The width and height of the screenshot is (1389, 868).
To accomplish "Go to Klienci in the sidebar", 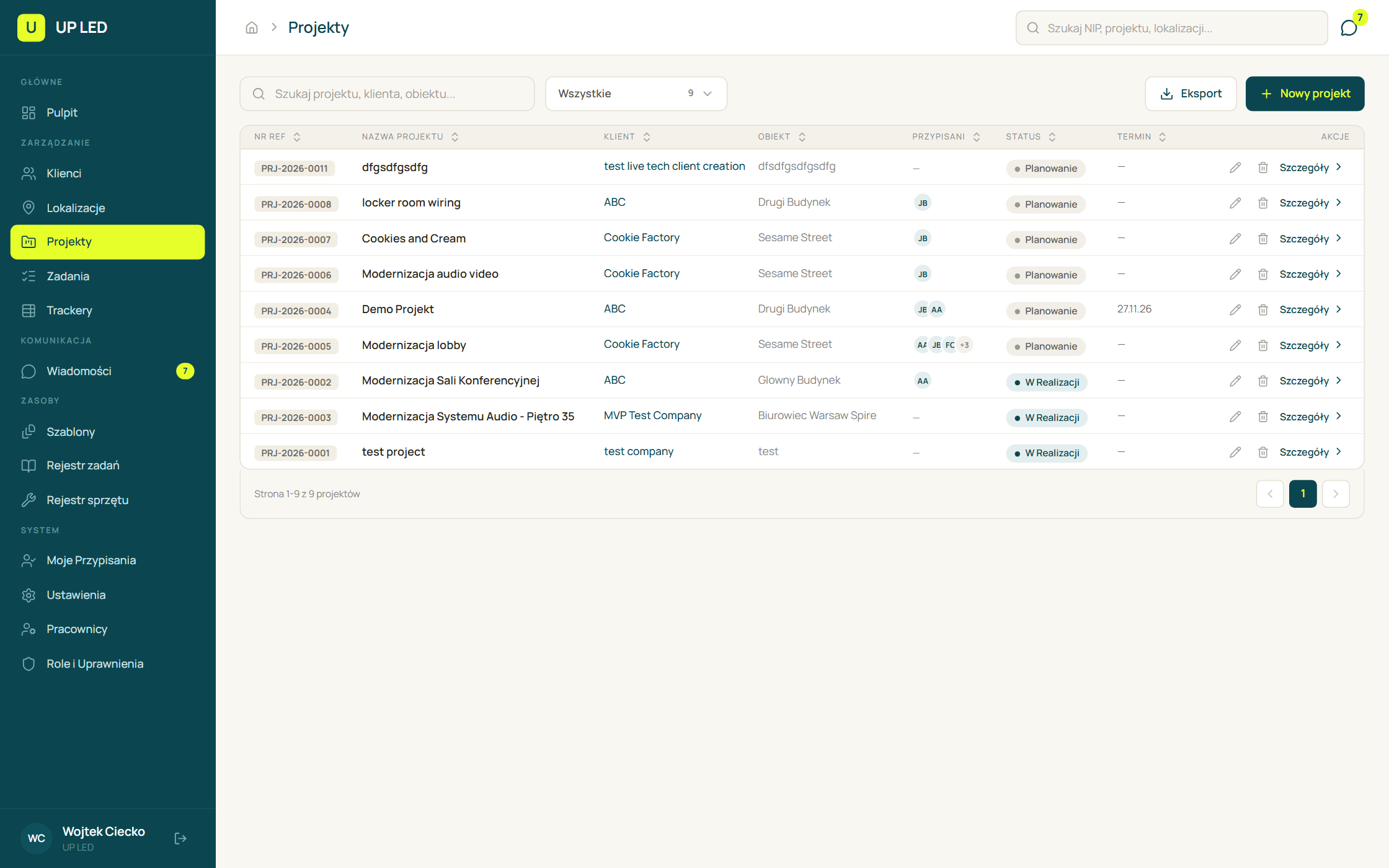I will (107, 174).
